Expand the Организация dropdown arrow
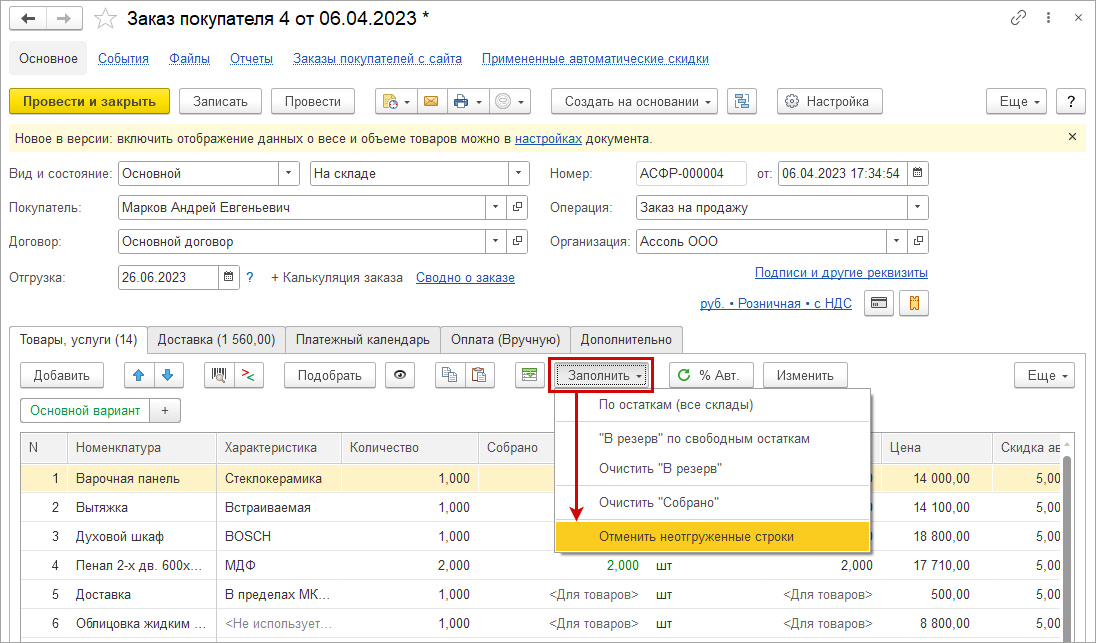 pos(896,242)
